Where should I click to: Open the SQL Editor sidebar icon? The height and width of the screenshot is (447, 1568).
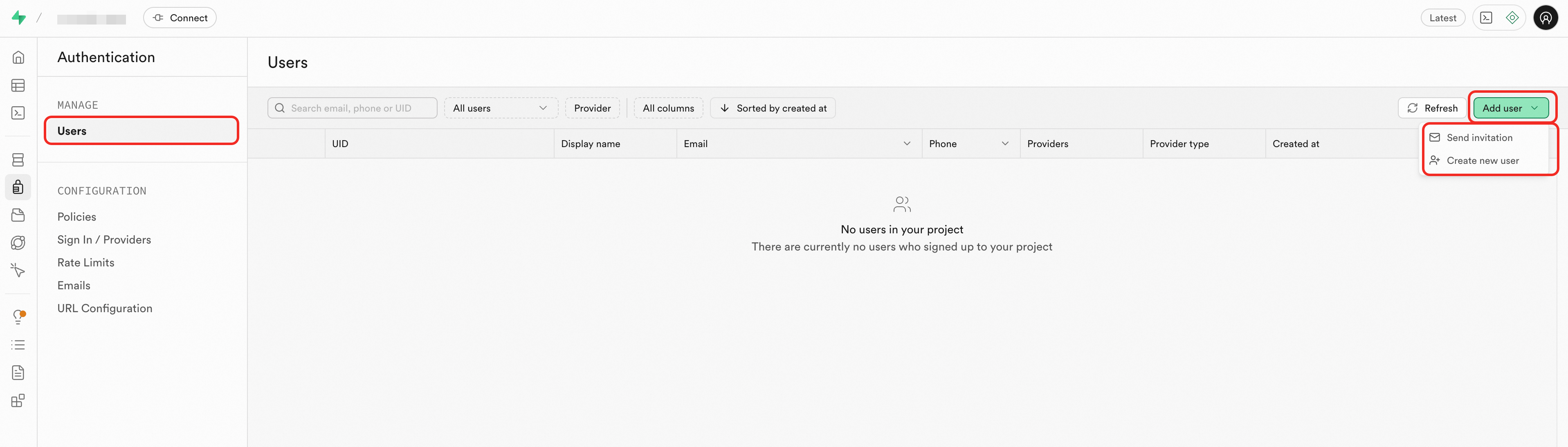18,113
